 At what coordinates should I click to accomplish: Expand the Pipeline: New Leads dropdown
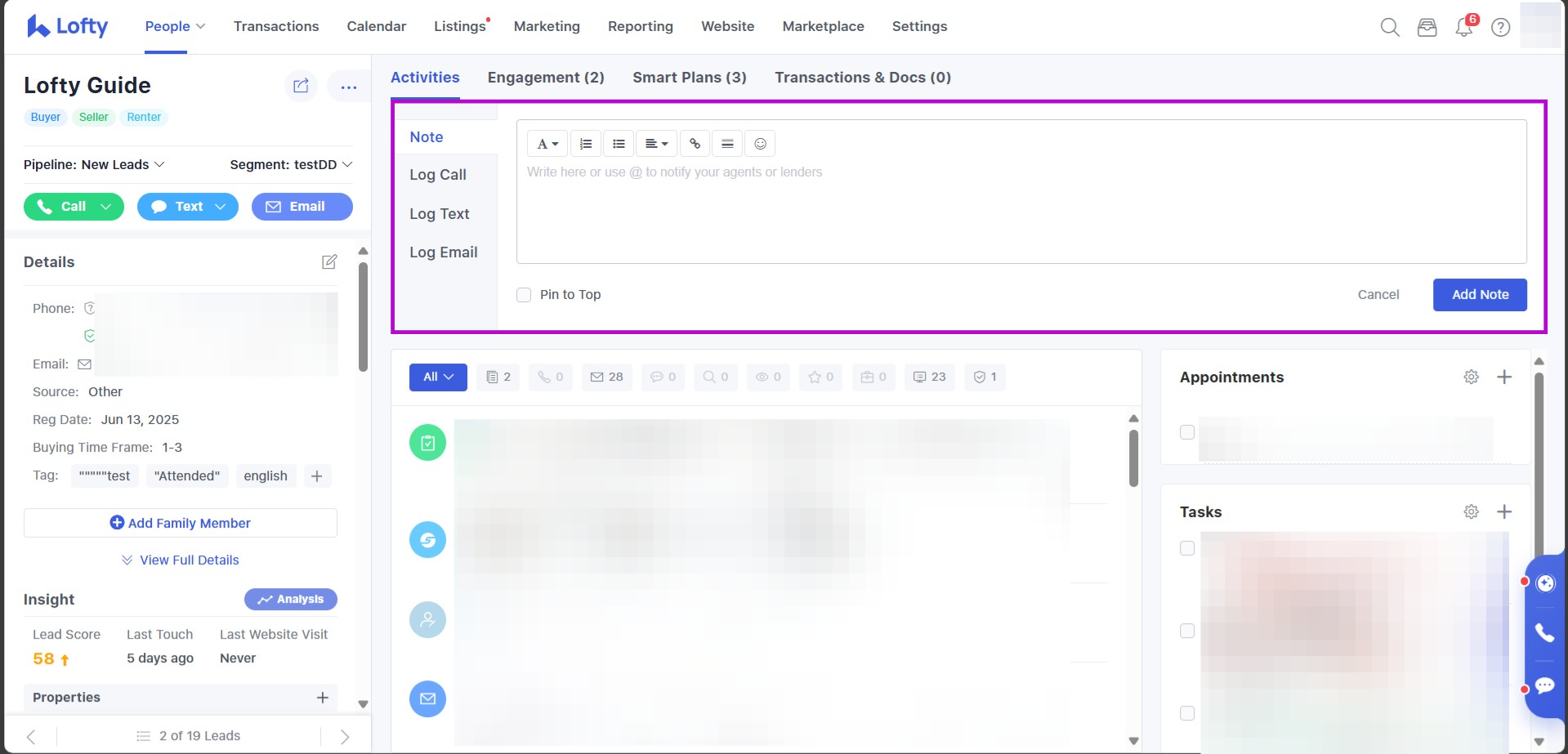click(94, 165)
